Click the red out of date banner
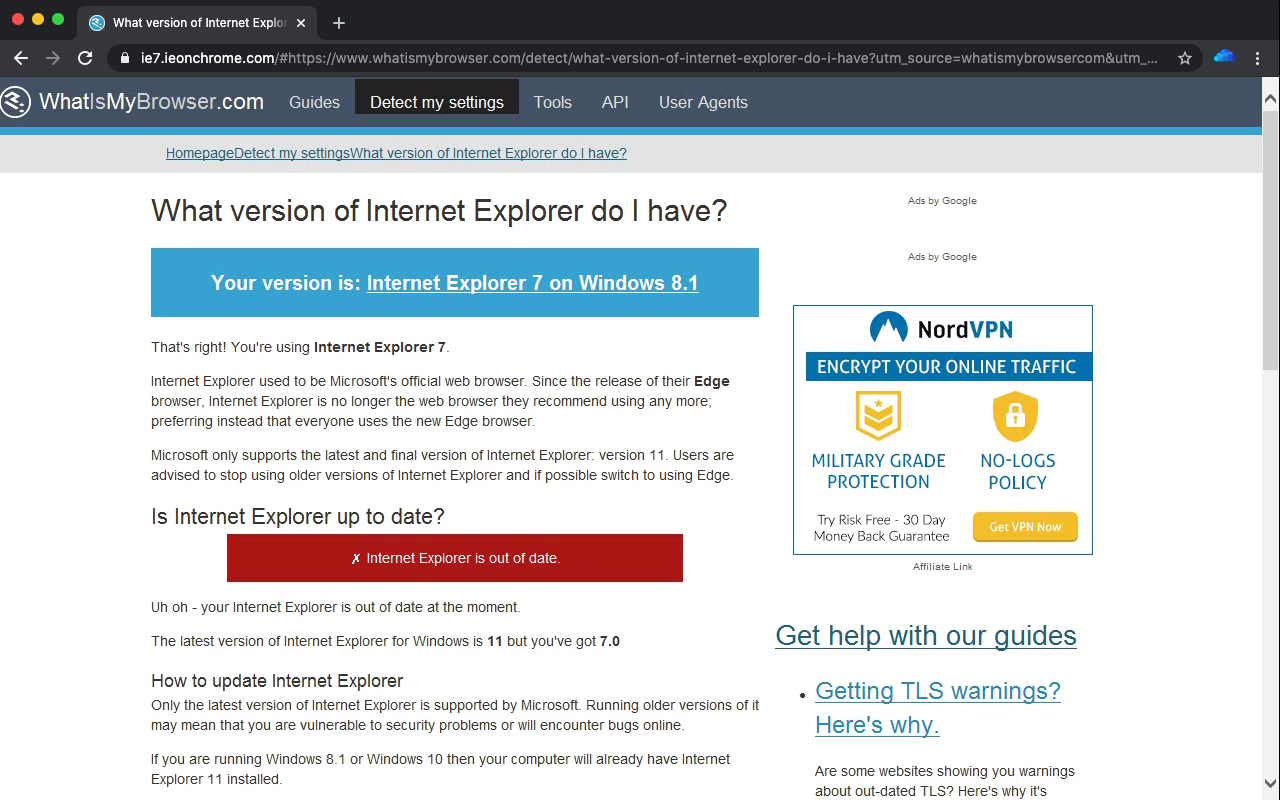 point(455,558)
